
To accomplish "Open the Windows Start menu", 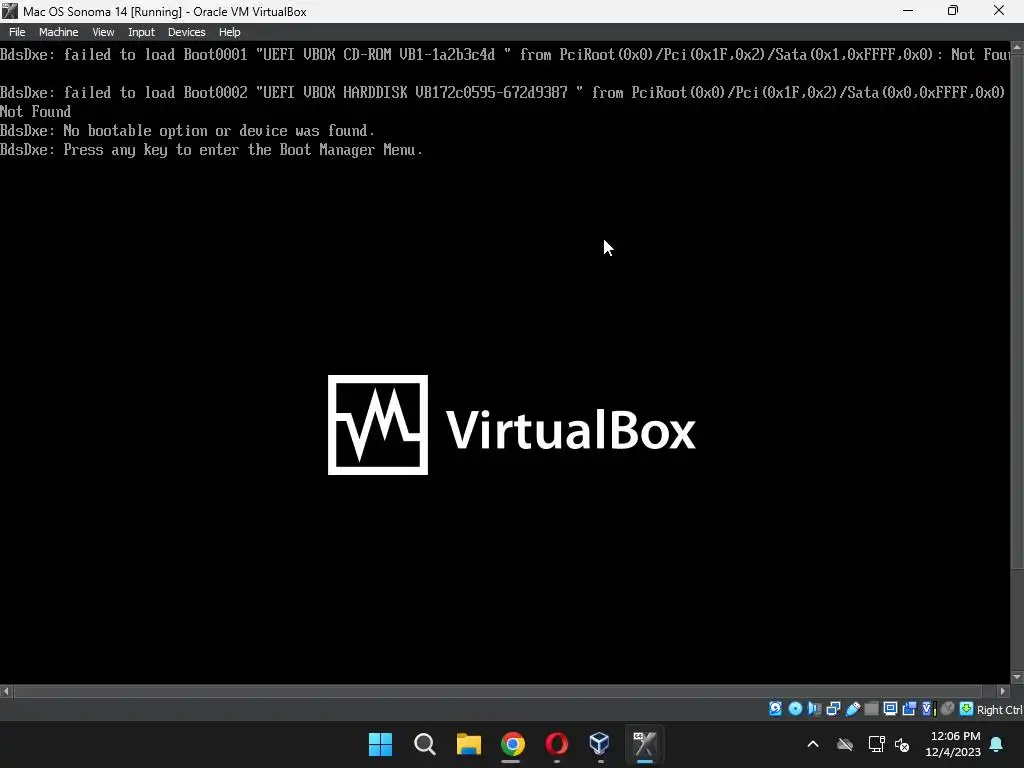I will pos(381,744).
